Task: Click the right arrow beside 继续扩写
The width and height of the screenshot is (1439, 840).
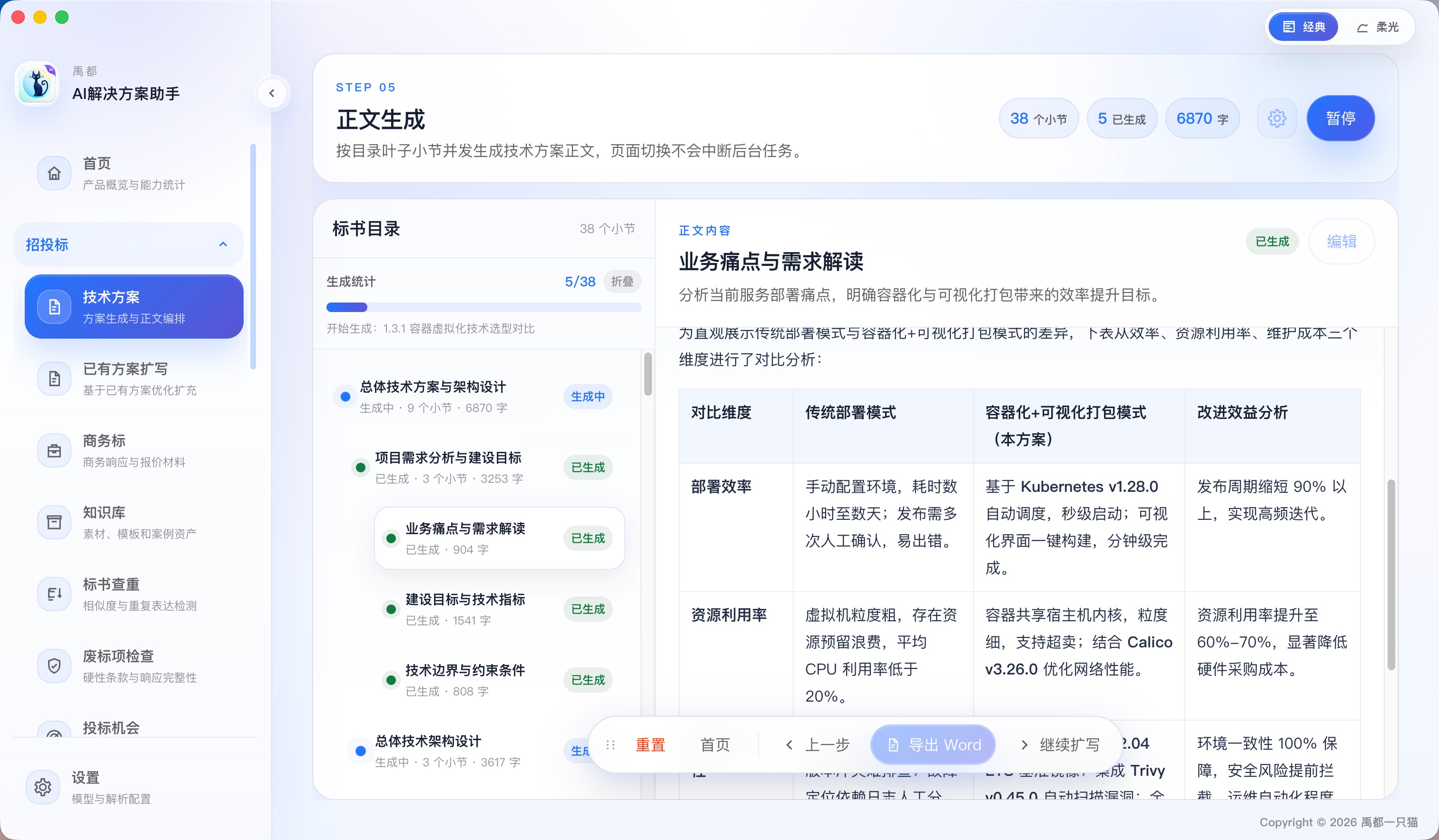Action: coord(1024,745)
